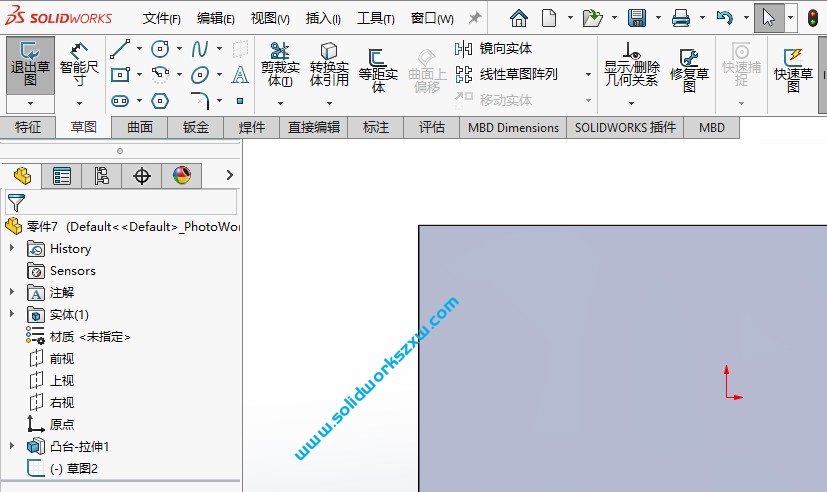Toggle the Select cursor tool
This screenshot has height=492, width=827.
(768, 18)
